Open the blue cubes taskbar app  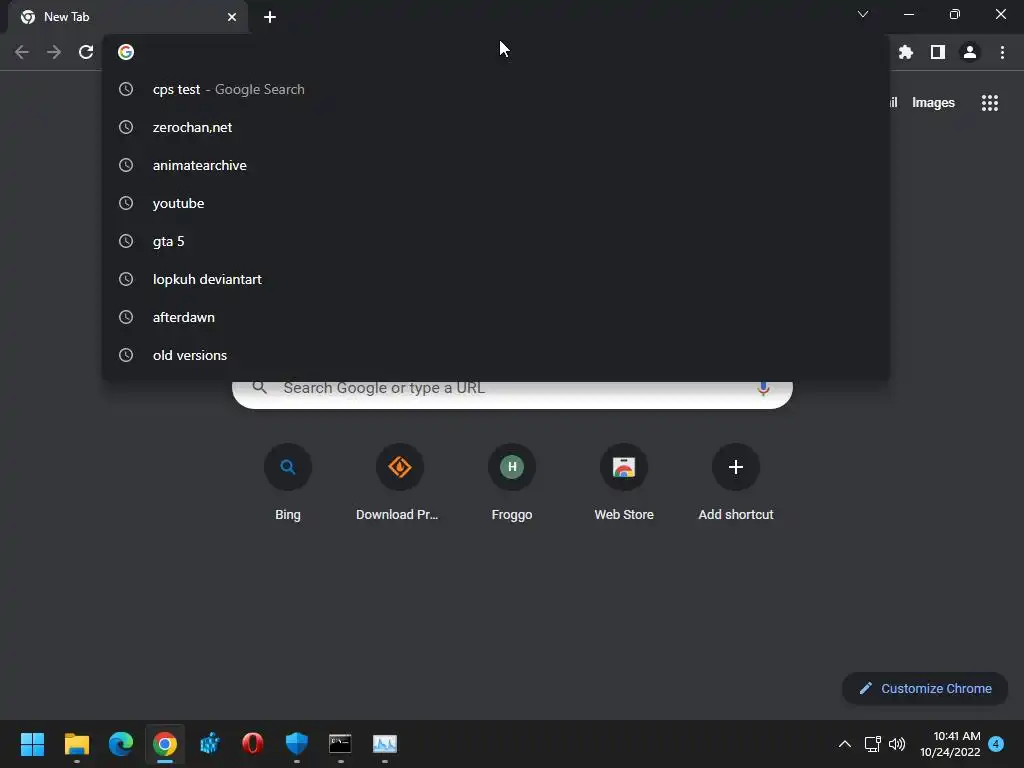click(209, 744)
